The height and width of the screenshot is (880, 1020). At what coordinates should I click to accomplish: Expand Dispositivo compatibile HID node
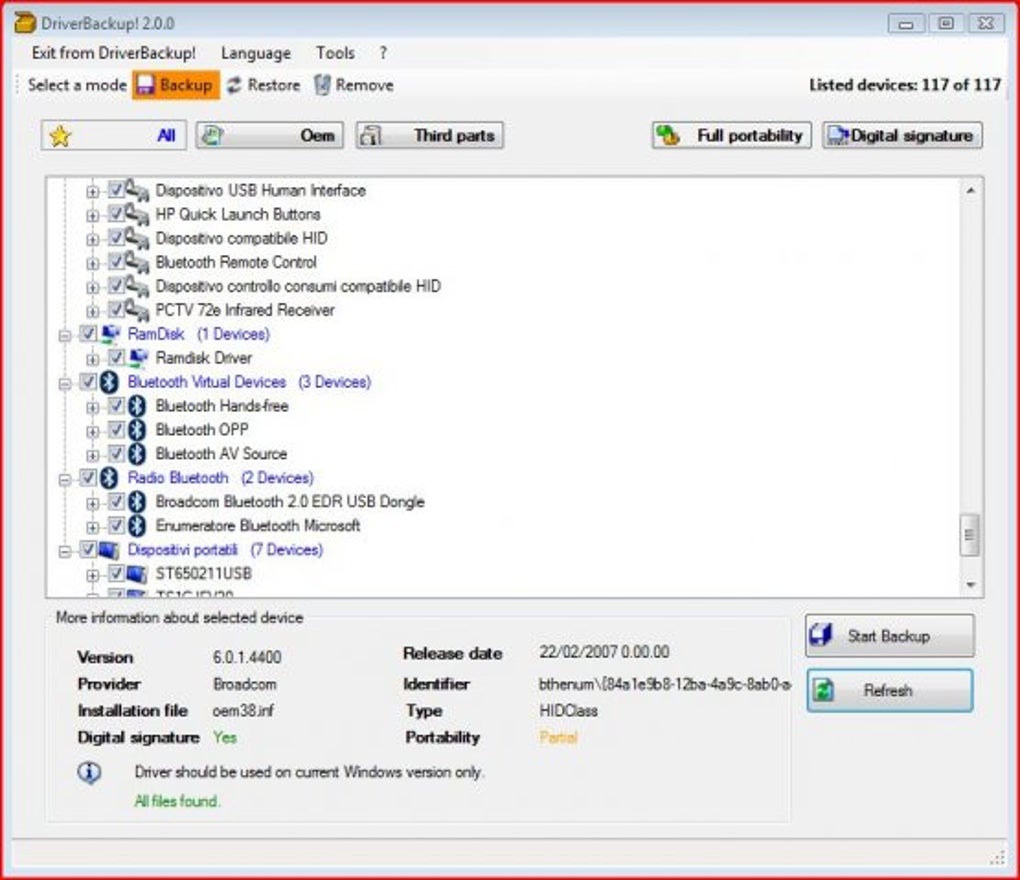(92, 240)
